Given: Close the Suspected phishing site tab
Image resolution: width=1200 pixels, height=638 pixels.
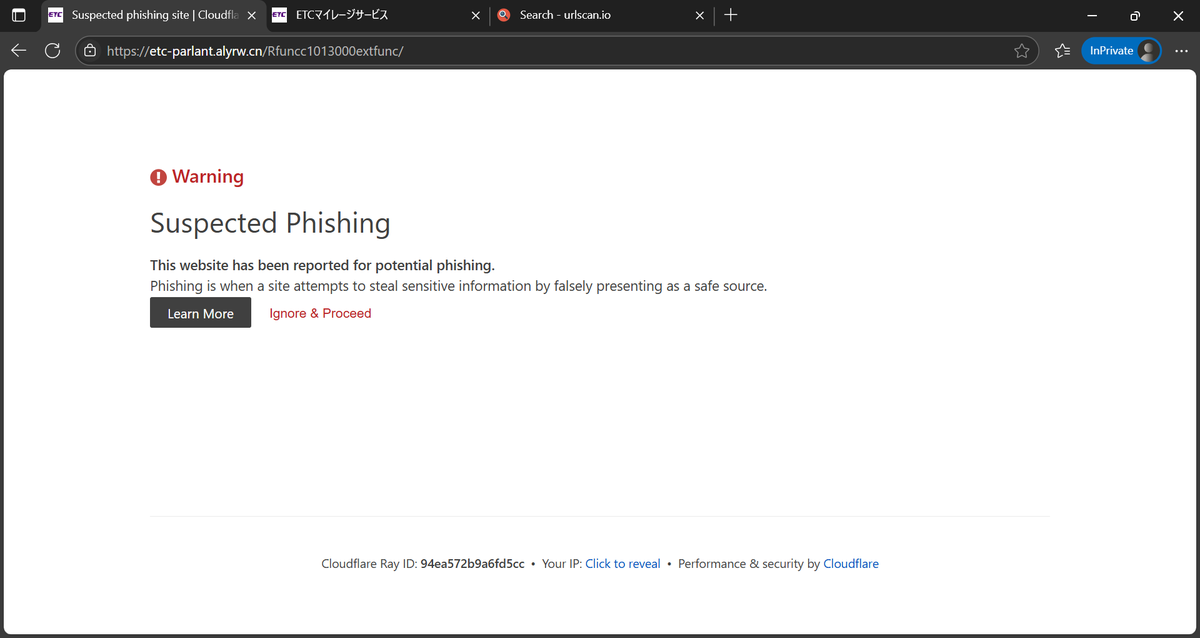Looking at the screenshot, I should [x=253, y=15].
